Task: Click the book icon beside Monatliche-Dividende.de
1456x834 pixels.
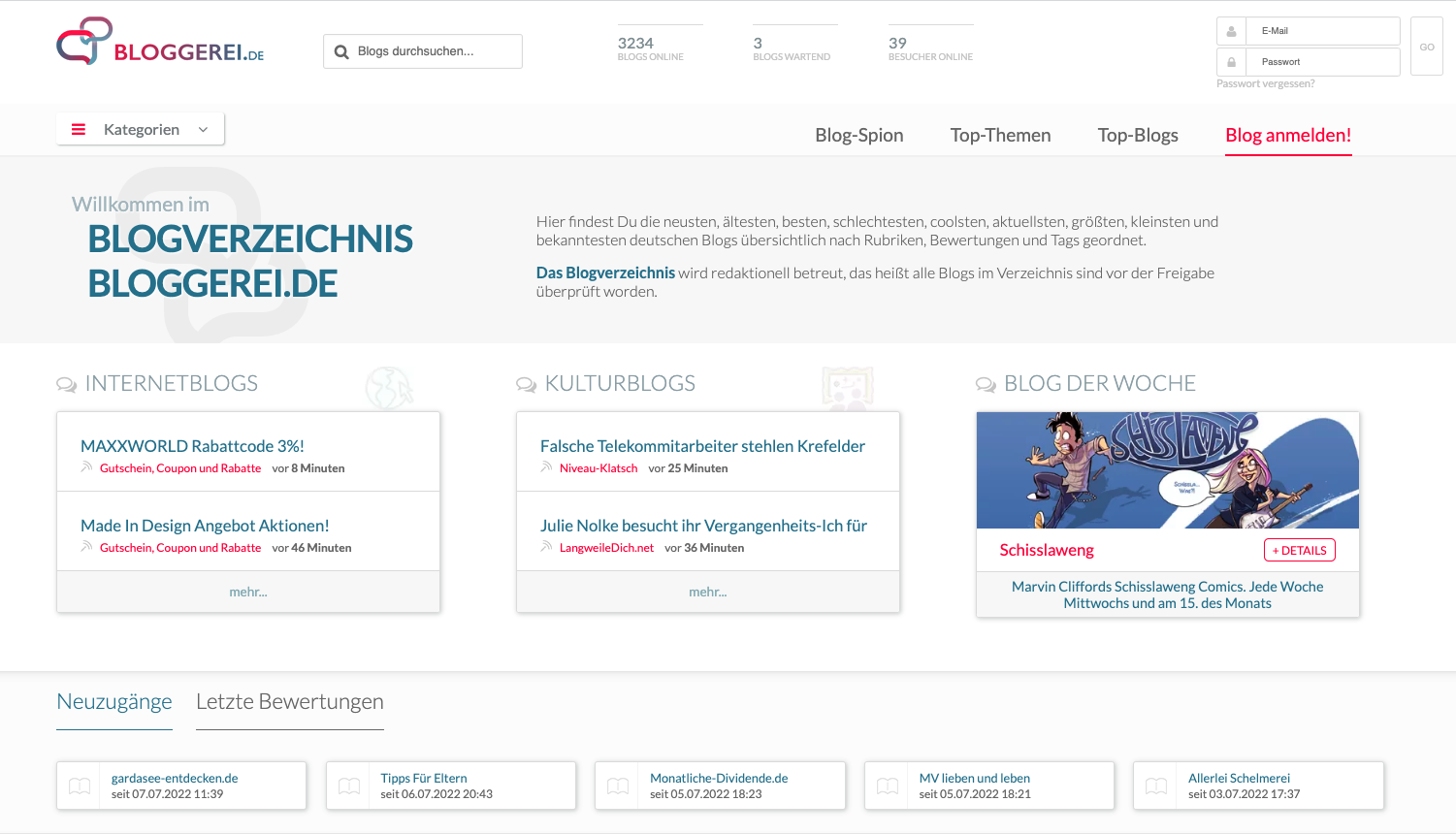Action: coord(618,786)
